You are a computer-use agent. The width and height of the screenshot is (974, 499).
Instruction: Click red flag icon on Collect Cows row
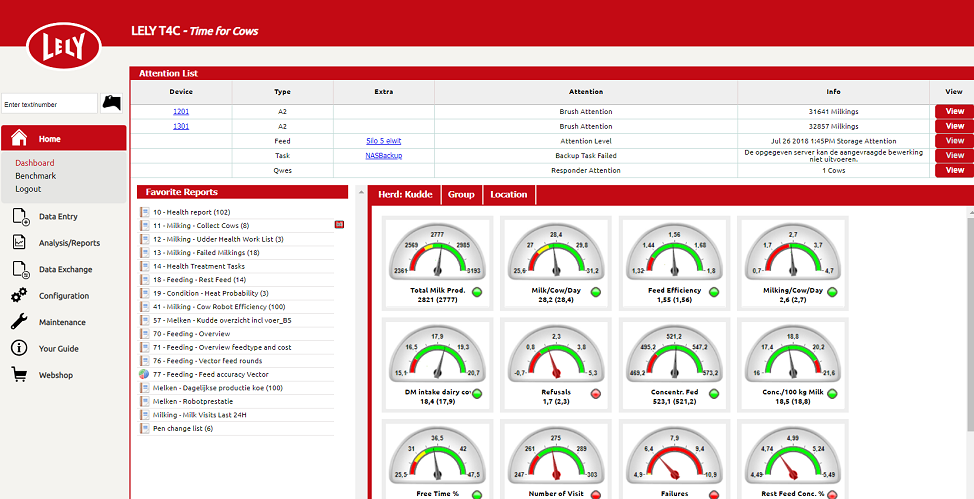[339, 224]
